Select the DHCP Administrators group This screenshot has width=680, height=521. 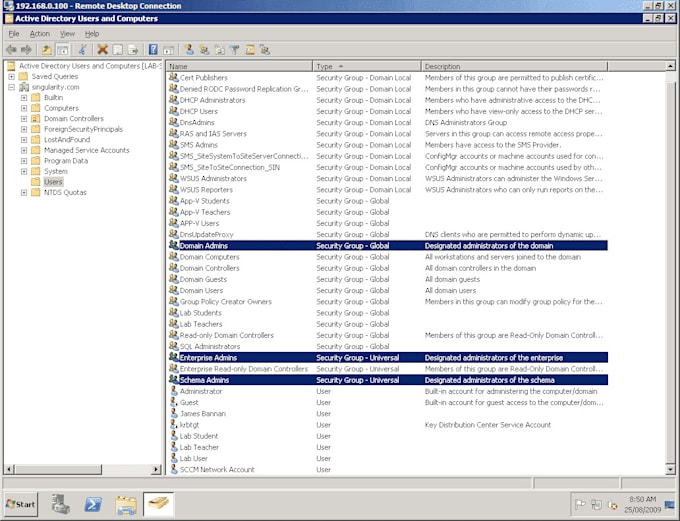212,100
